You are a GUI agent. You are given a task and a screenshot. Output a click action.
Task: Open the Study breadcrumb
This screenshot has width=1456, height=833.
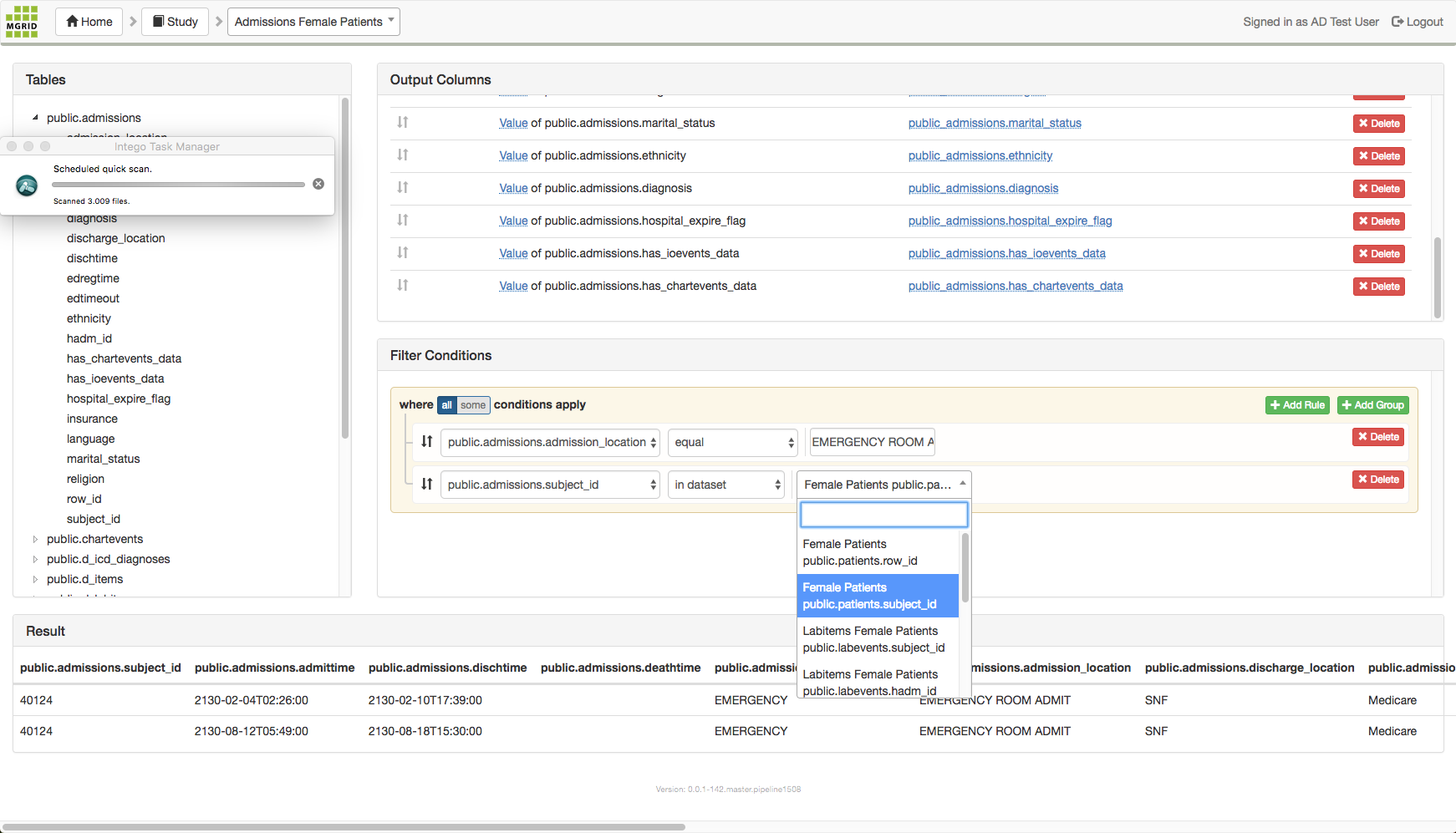point(176,22)
